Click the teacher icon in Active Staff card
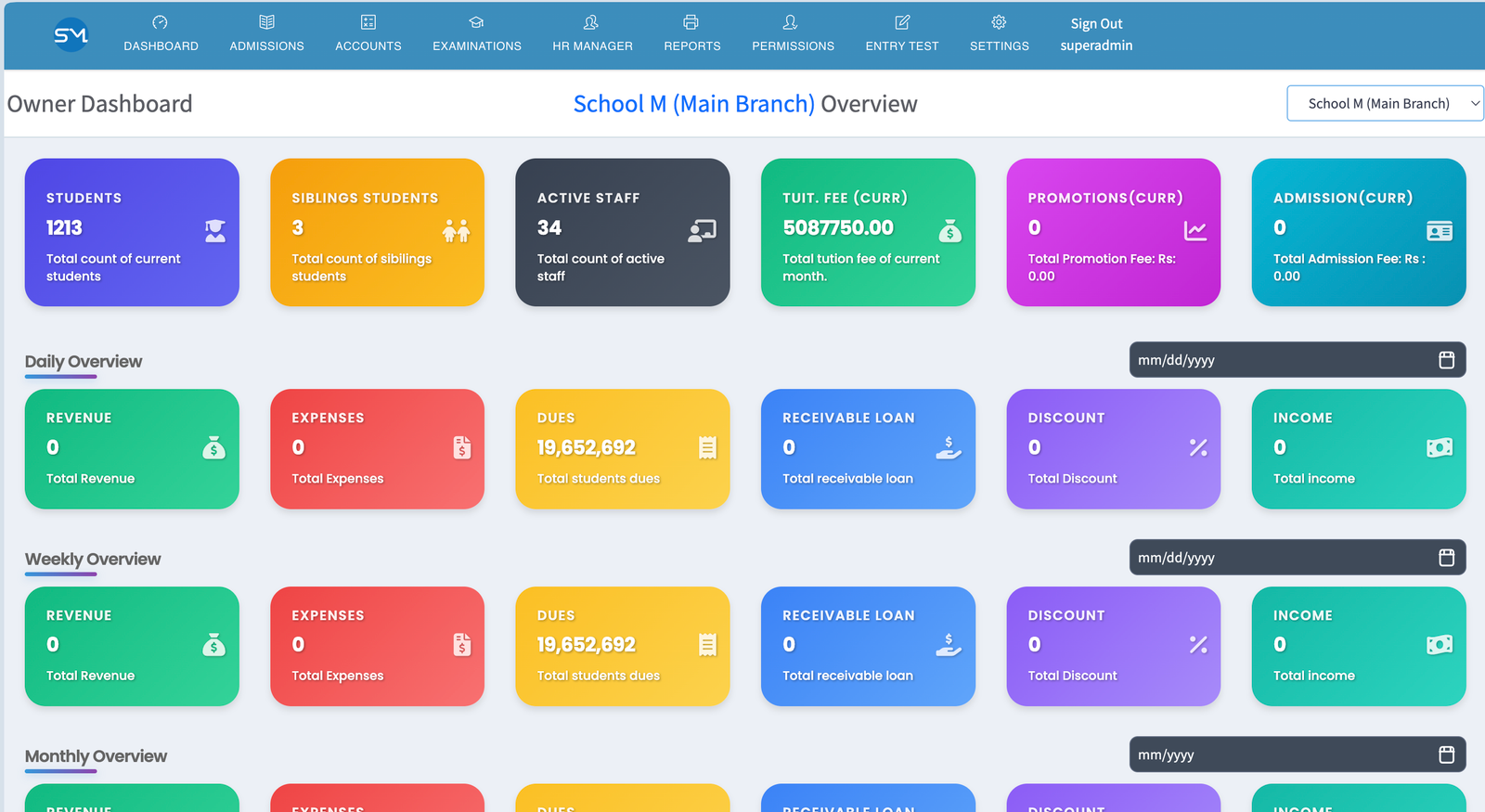The width and height of the screenshot is (1485, 812). [703, 231]
